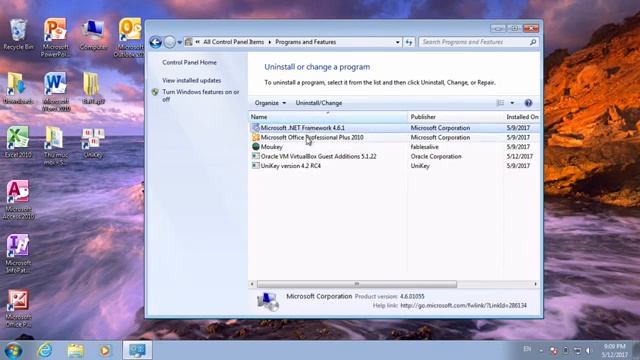
Task: Select the Microsoft Office Picture Manager desktop icon
Action: click(x=18, y=309)
